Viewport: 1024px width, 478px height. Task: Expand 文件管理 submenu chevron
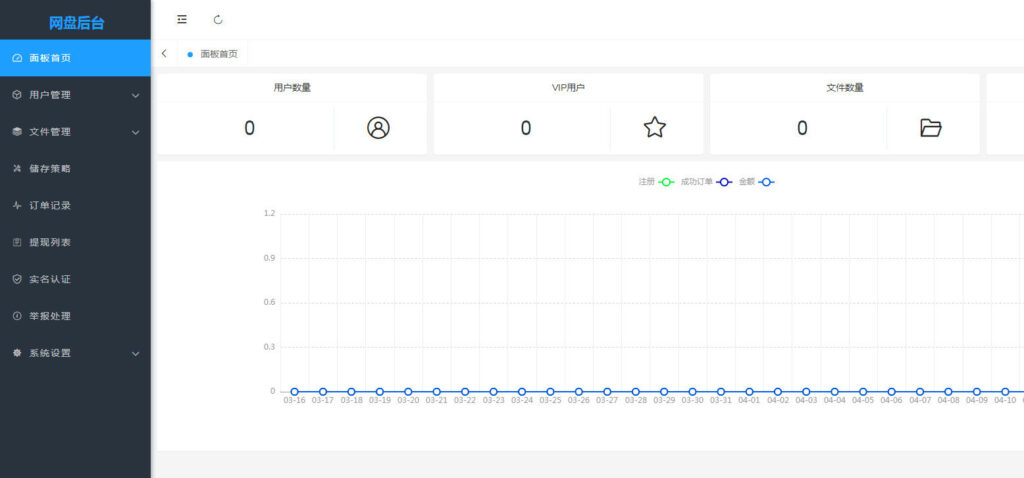click(x=136, y=133)
